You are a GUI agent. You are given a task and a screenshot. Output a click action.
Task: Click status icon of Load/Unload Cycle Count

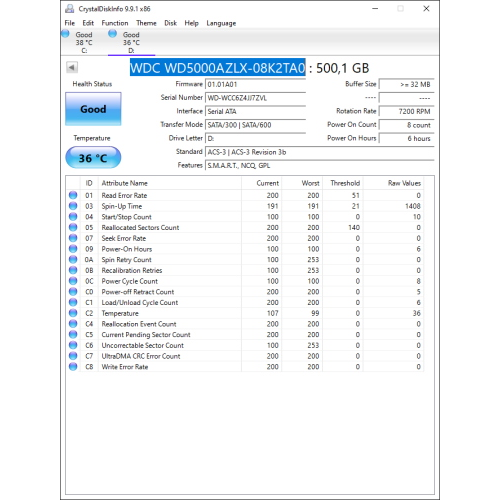(x=73, y=302)
